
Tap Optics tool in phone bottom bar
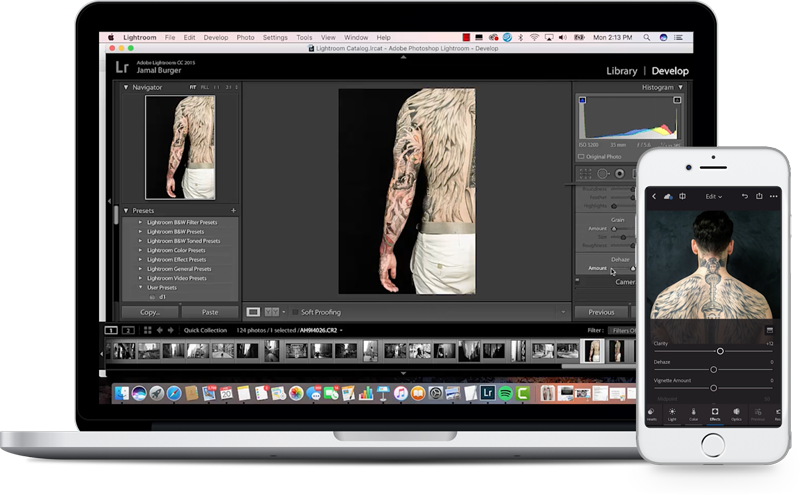coord(736,414)
